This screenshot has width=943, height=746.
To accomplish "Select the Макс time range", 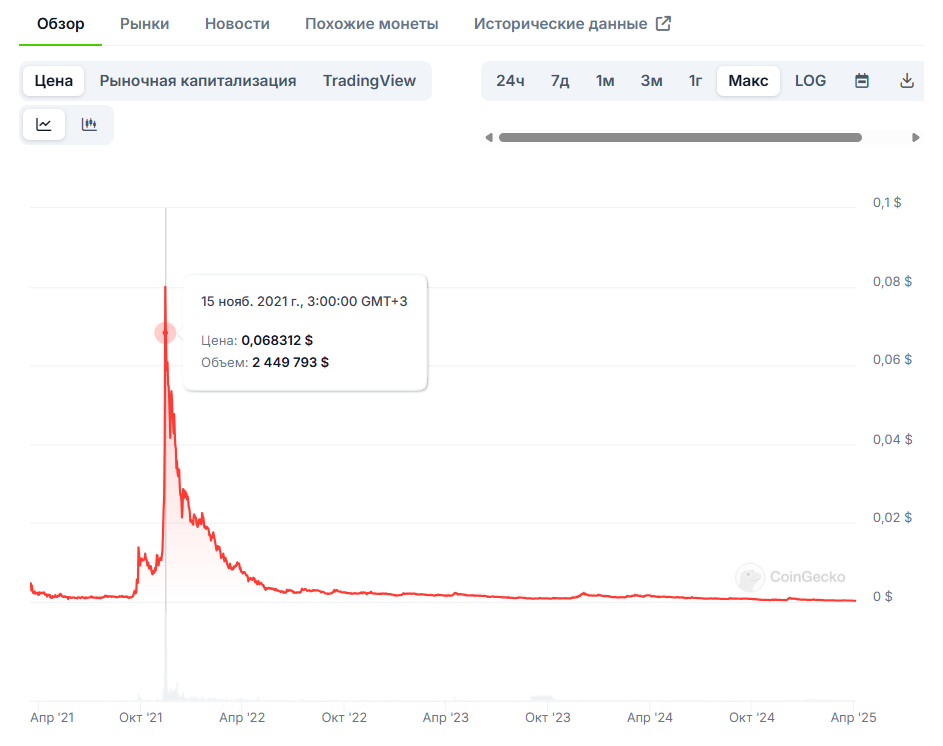I will pyautogui.click(x=748, y=81).
